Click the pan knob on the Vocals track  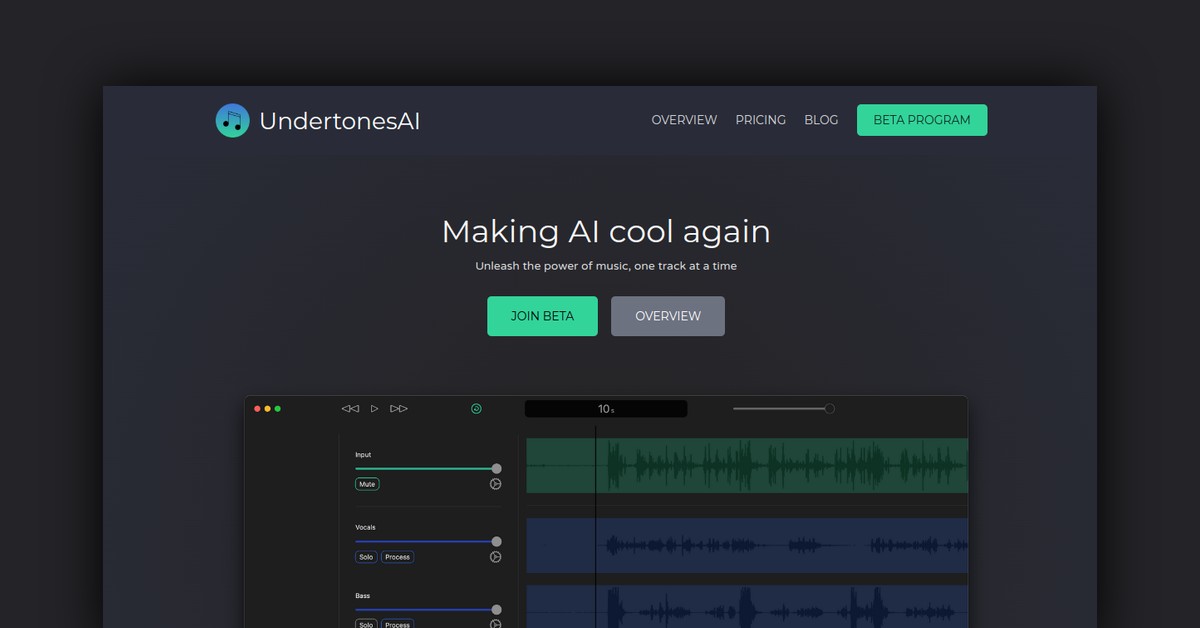tap(495, 557)
